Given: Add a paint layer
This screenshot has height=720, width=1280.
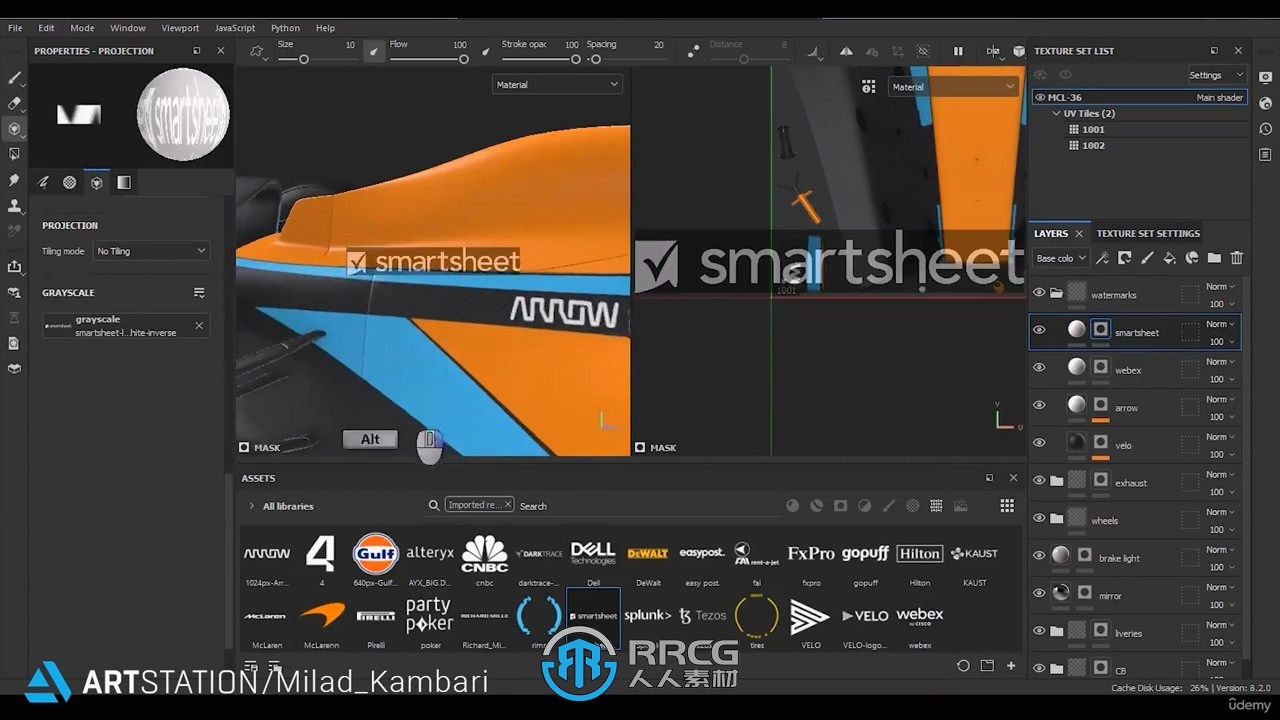Looking at the screenshot, I should [1147, 258].
